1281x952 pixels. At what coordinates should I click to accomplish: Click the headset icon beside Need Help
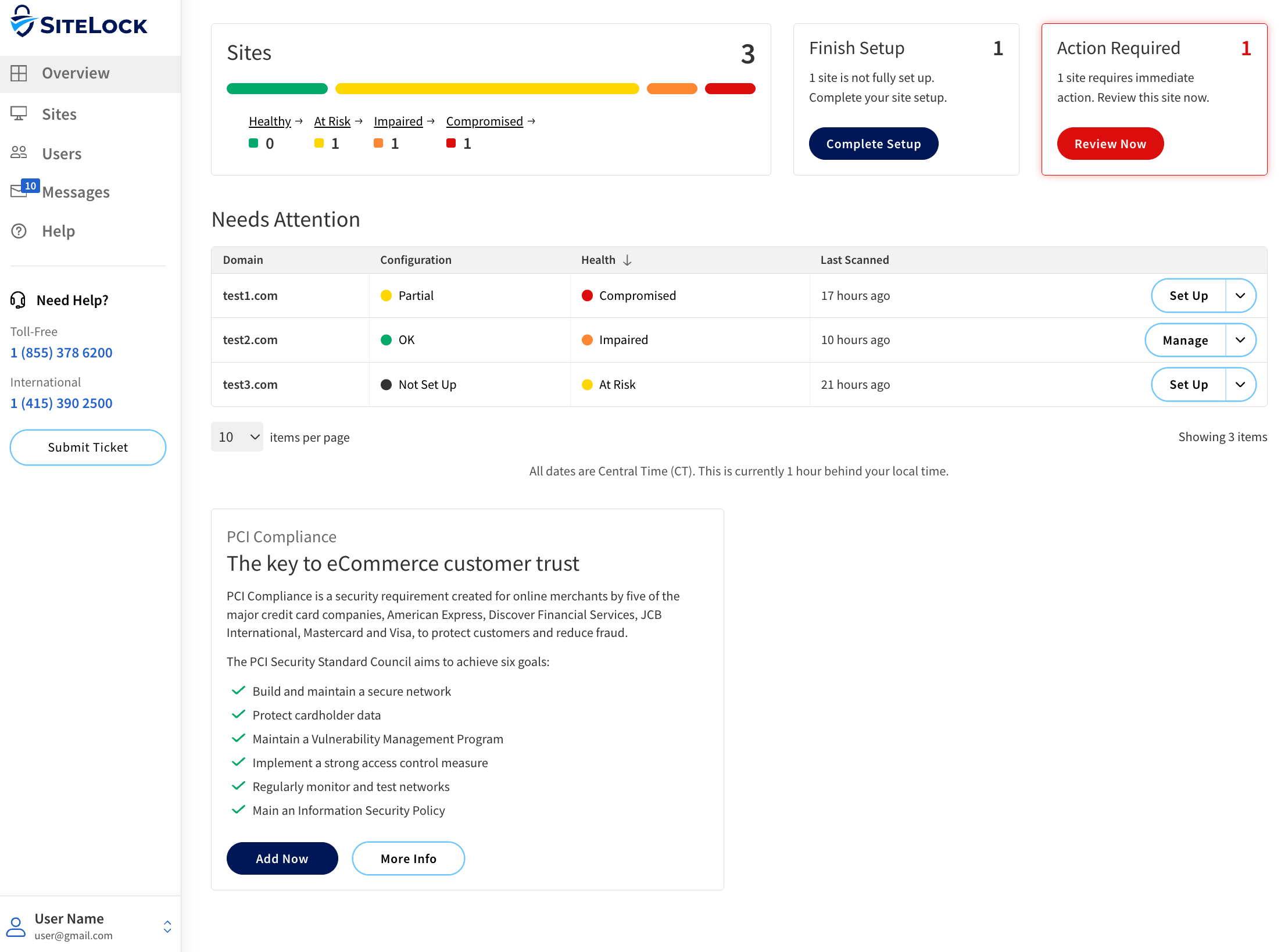click(18, 300)
